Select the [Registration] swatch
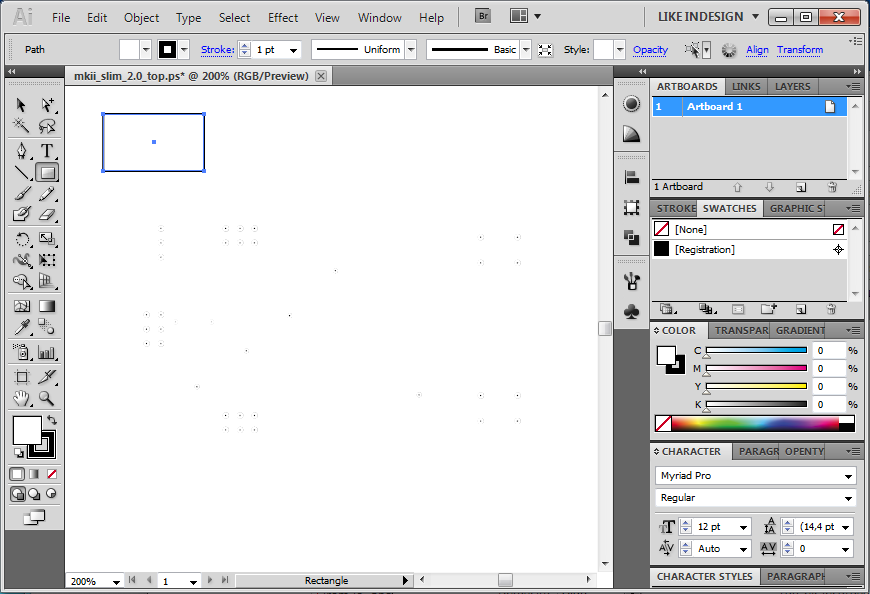870x594 pixels. tap(749, 250)
